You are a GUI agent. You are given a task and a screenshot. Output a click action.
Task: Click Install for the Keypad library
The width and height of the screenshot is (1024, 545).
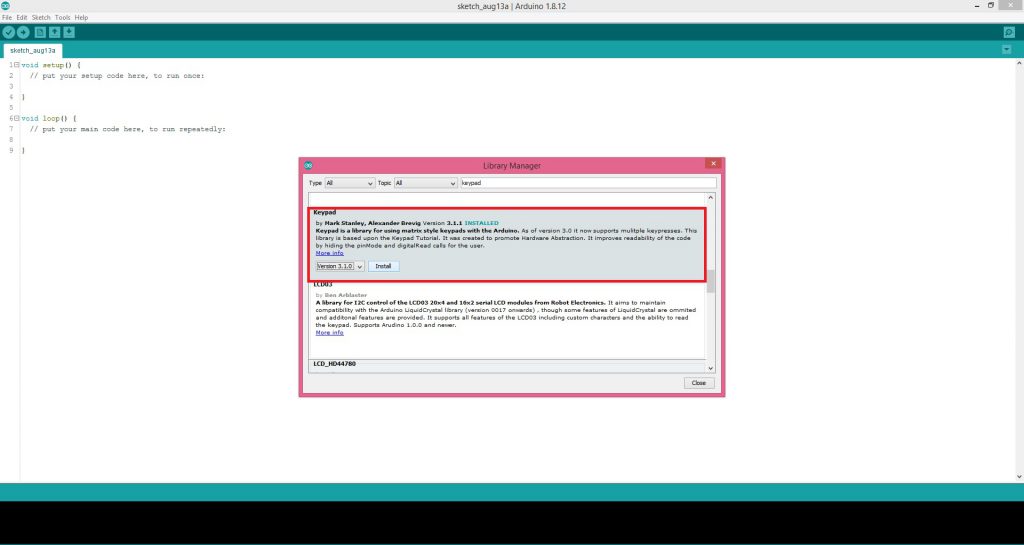(x=384, y=267)
